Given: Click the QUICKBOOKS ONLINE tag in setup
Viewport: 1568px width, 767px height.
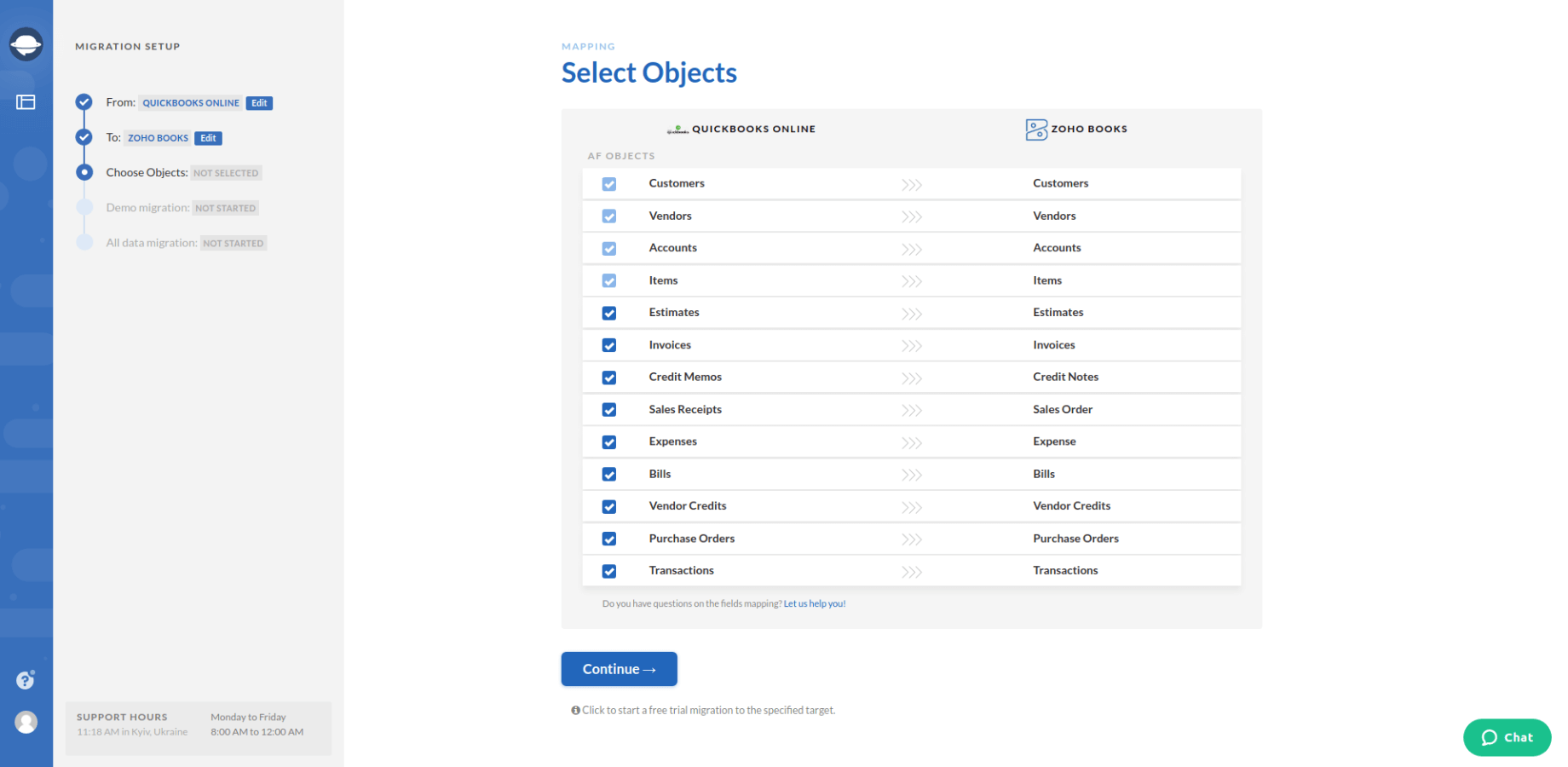Looking at the screenshot, I should coord(191,103).
